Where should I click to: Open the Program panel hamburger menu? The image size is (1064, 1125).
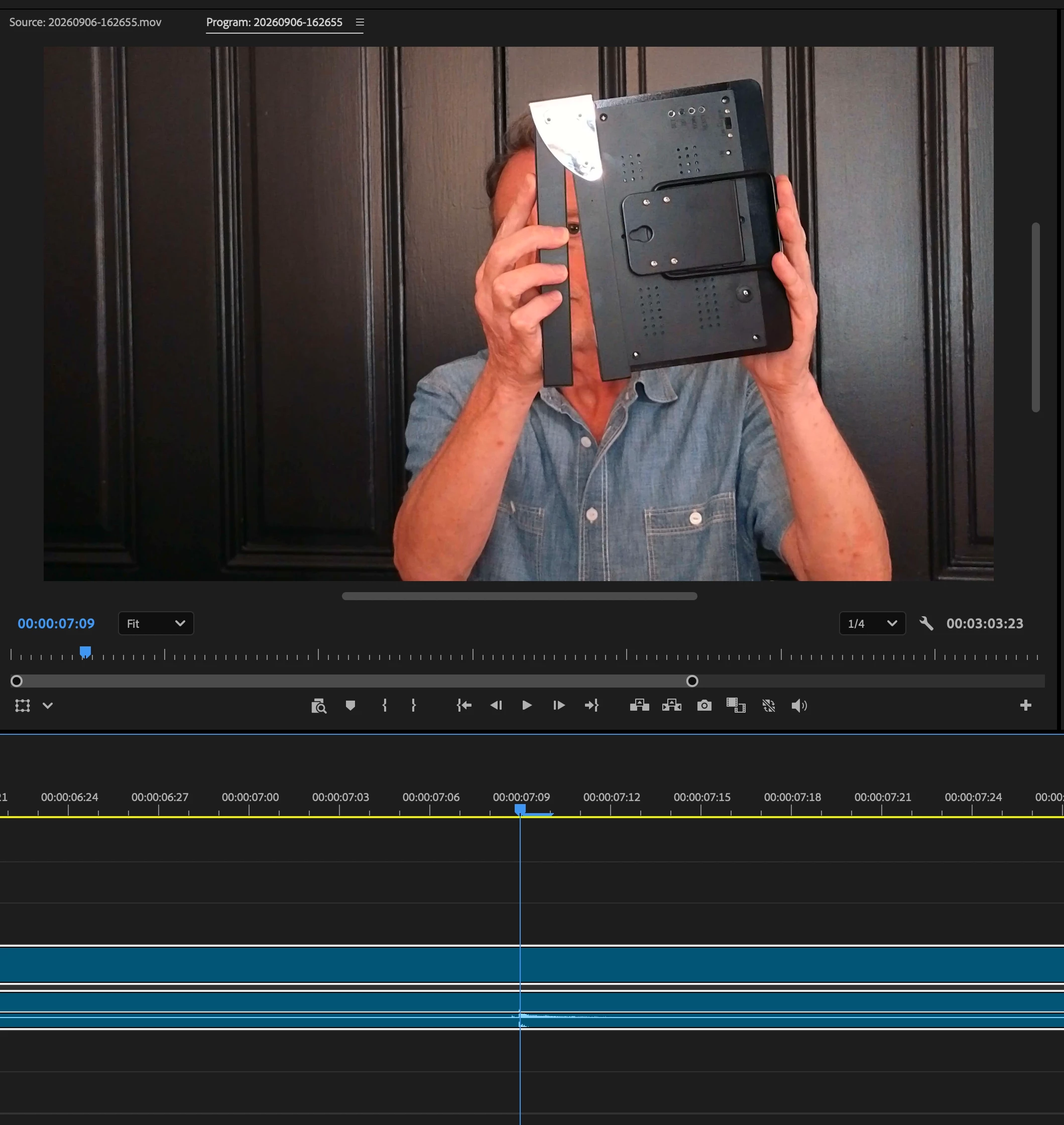point(360,22)
